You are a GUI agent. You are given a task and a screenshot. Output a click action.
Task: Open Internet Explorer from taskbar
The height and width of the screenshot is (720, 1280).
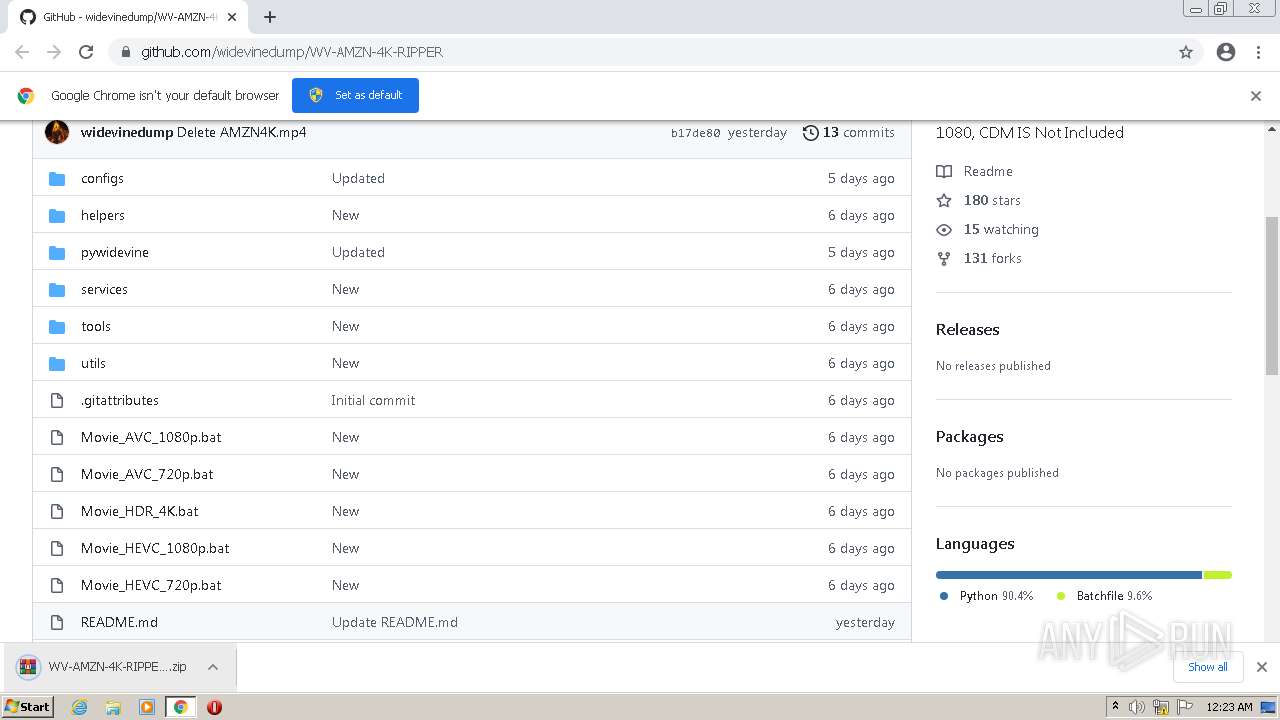(79, 707)
